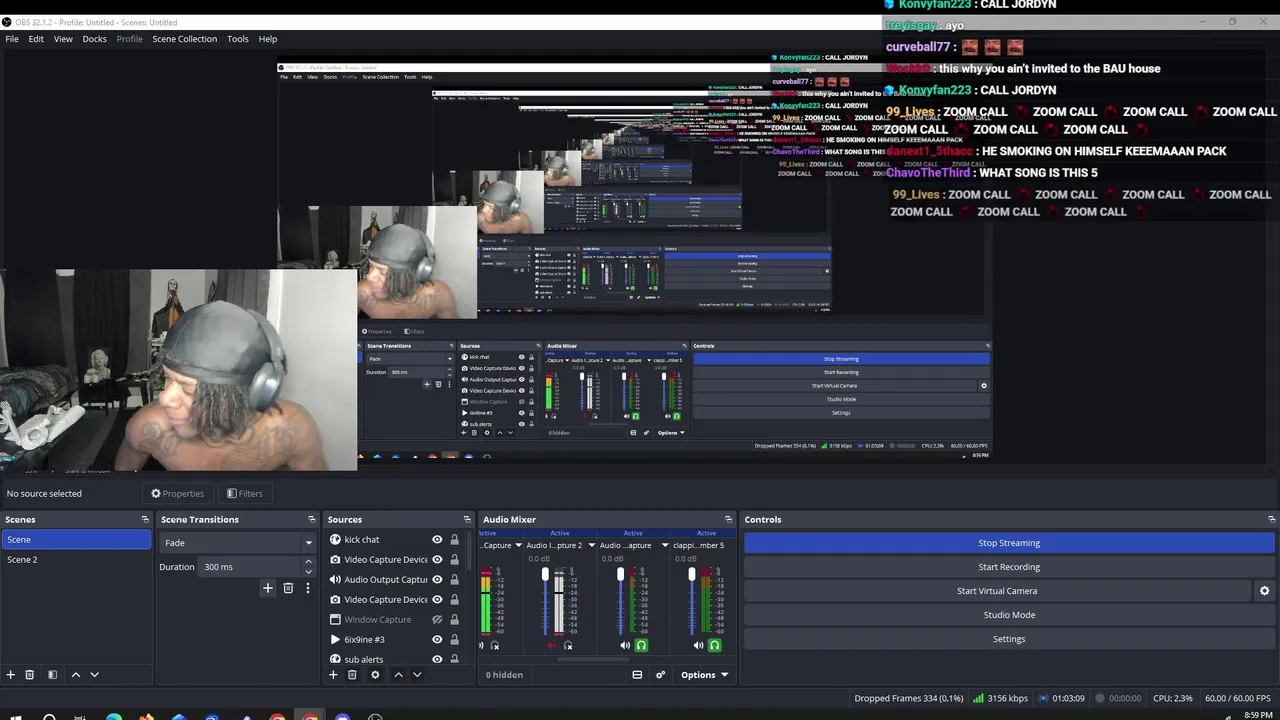The width and height of the screenshot is (1280, 720).
Task: Remove selected scene with trash icon
Action: click(29, 675)
